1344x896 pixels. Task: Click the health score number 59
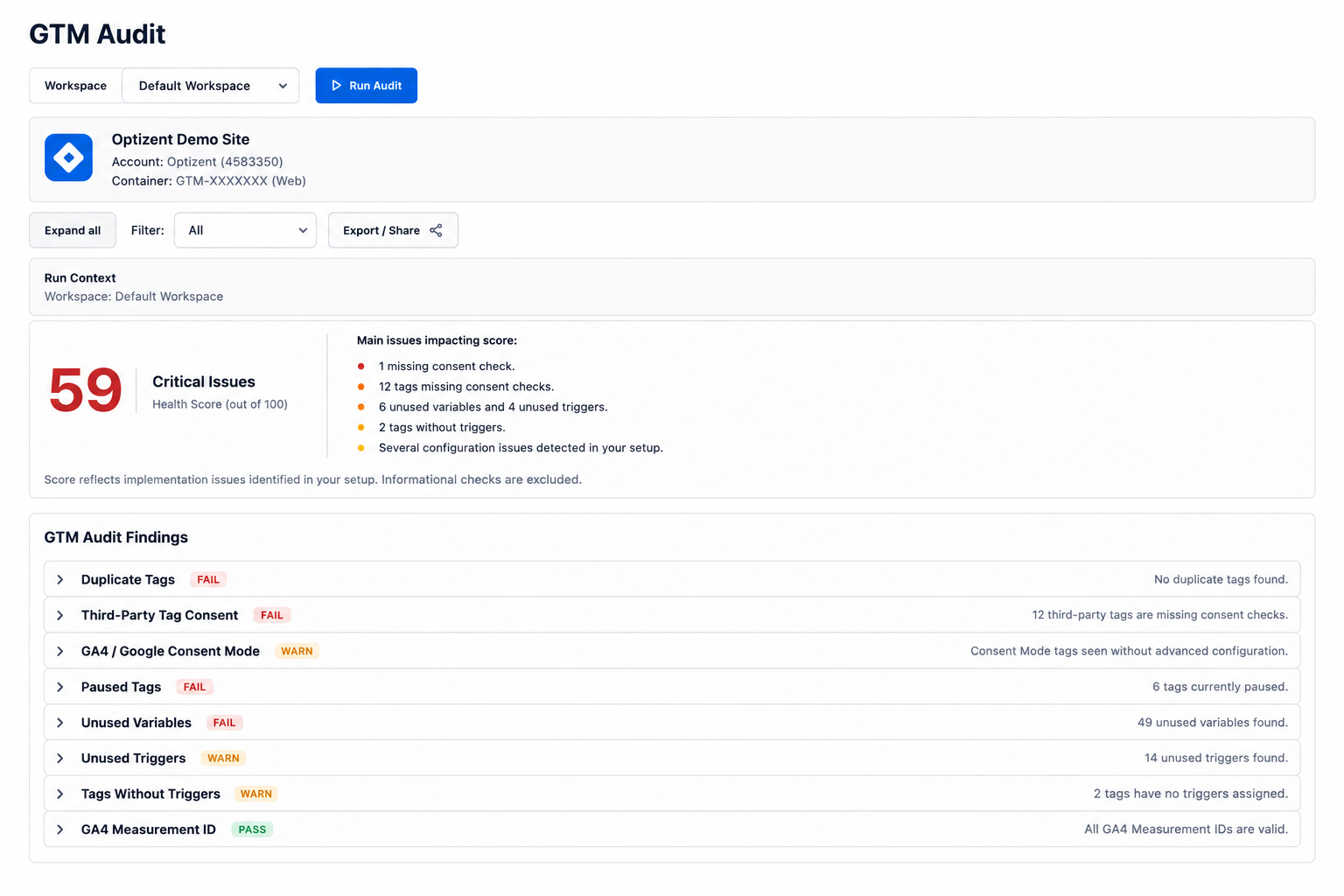[86, 390]
